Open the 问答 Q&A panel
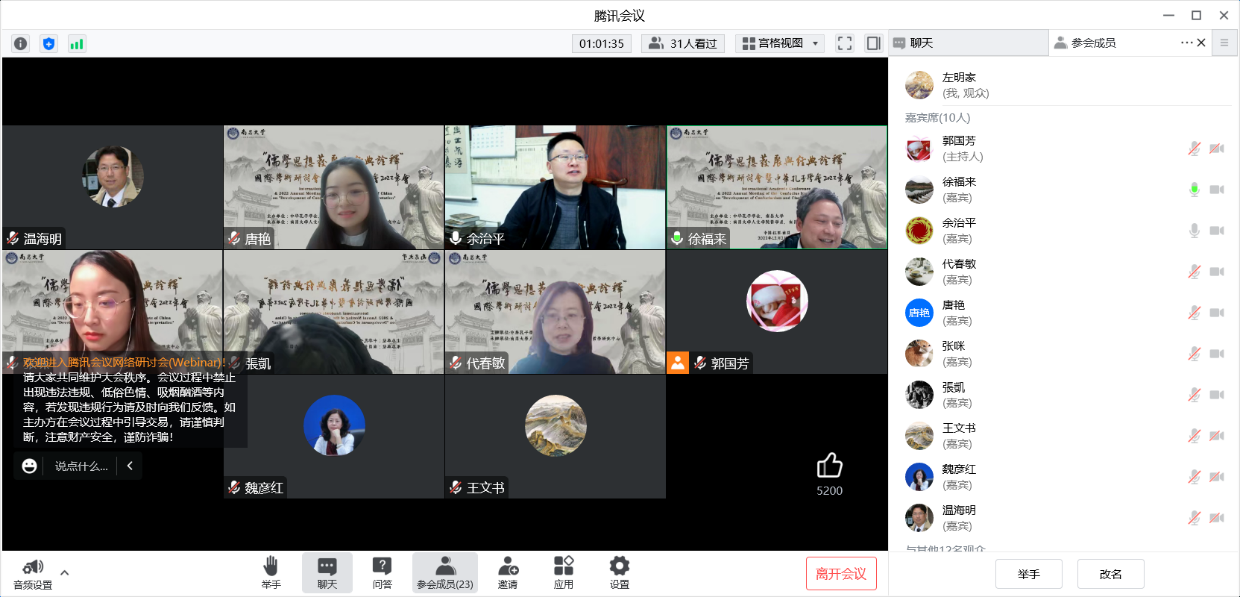Viewport: 1240px width, 597px height. click(382, 573)
